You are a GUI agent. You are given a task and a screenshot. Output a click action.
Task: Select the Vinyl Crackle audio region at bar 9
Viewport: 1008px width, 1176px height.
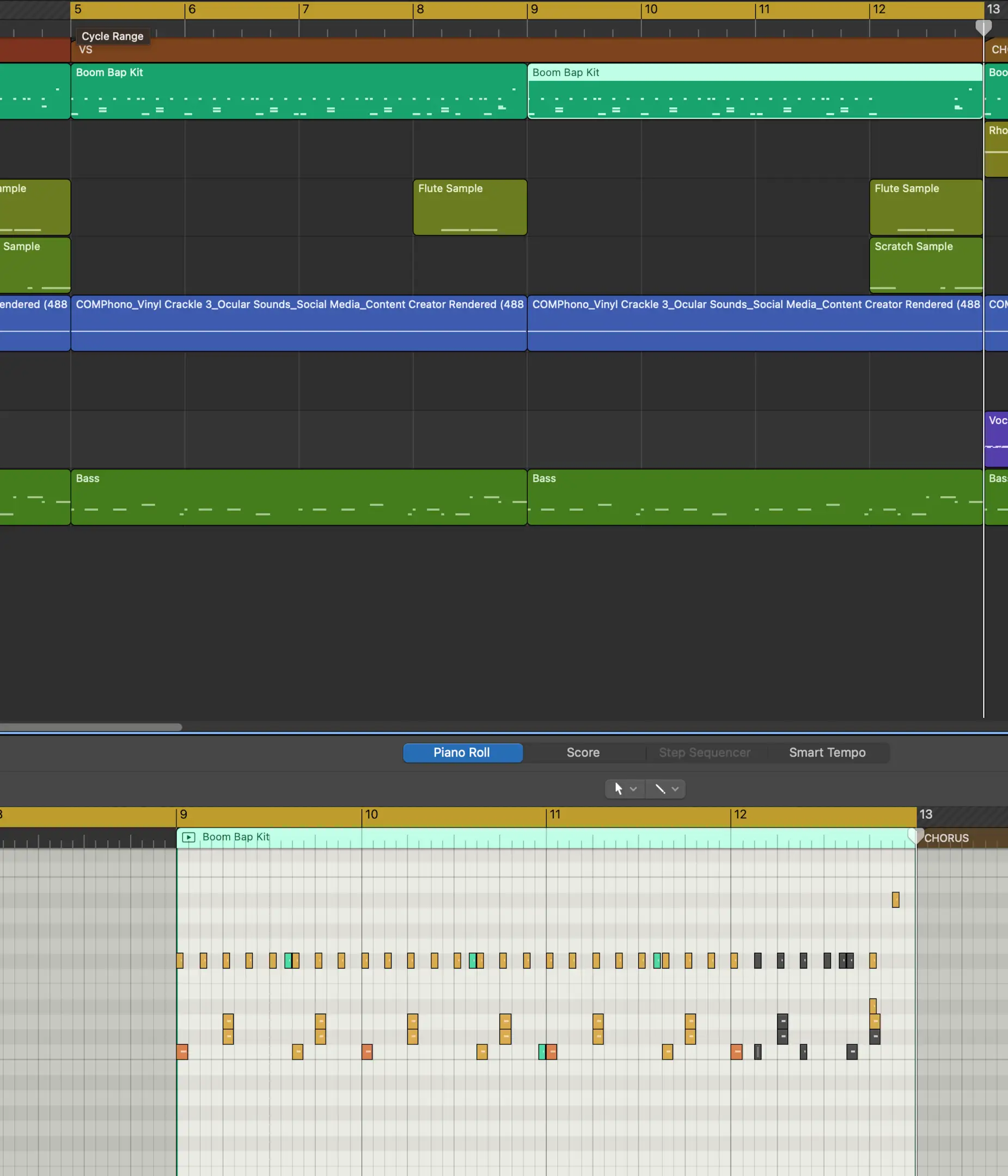click(755, 323)
